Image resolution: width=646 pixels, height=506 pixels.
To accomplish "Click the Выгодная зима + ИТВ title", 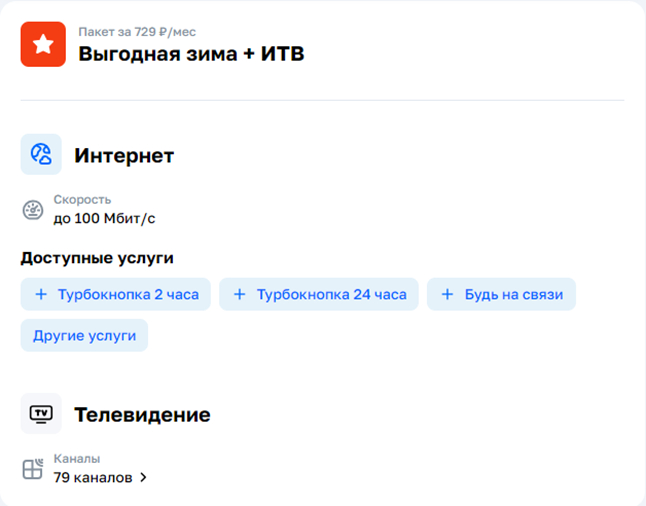I will tap(191, 54).
